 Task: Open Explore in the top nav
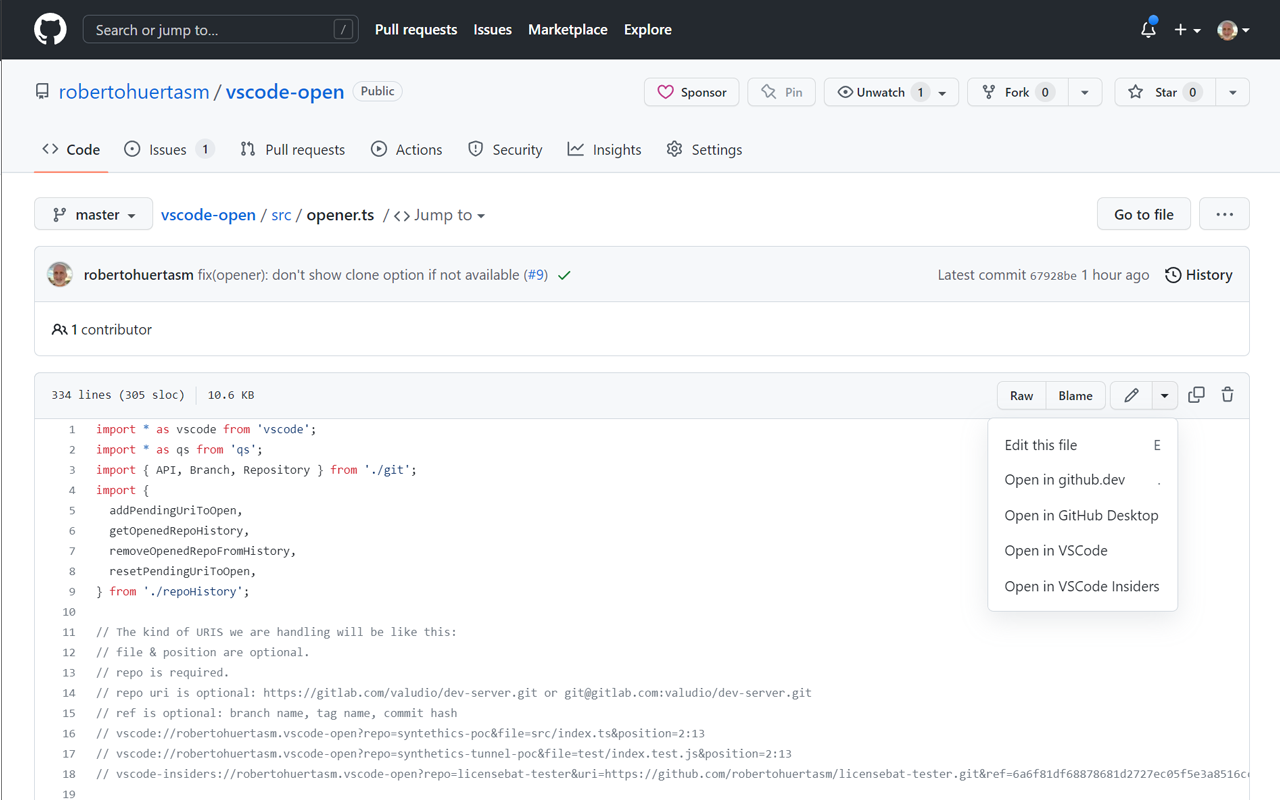pos(648,30)
